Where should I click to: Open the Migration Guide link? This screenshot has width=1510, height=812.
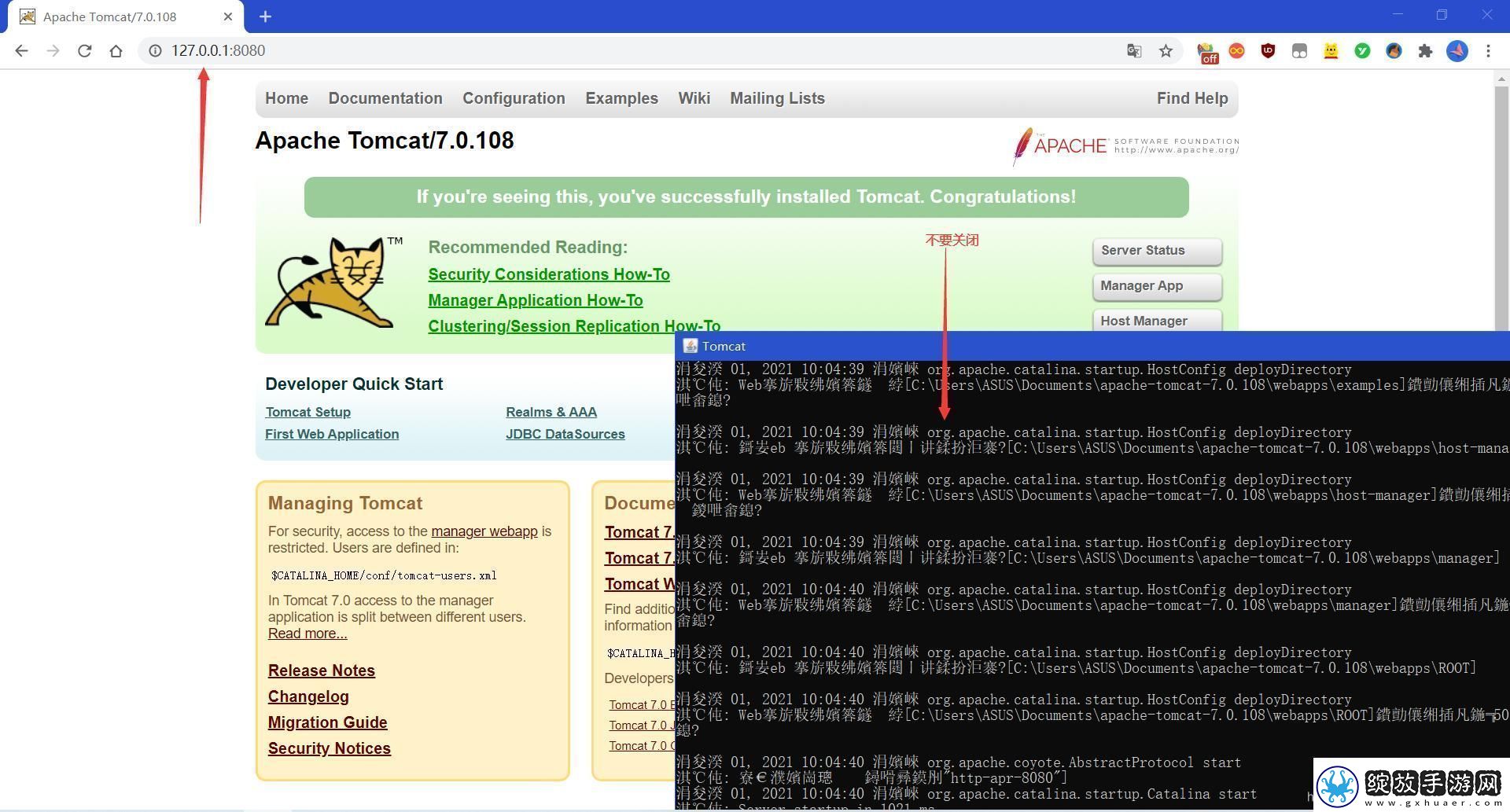point(327,722)
